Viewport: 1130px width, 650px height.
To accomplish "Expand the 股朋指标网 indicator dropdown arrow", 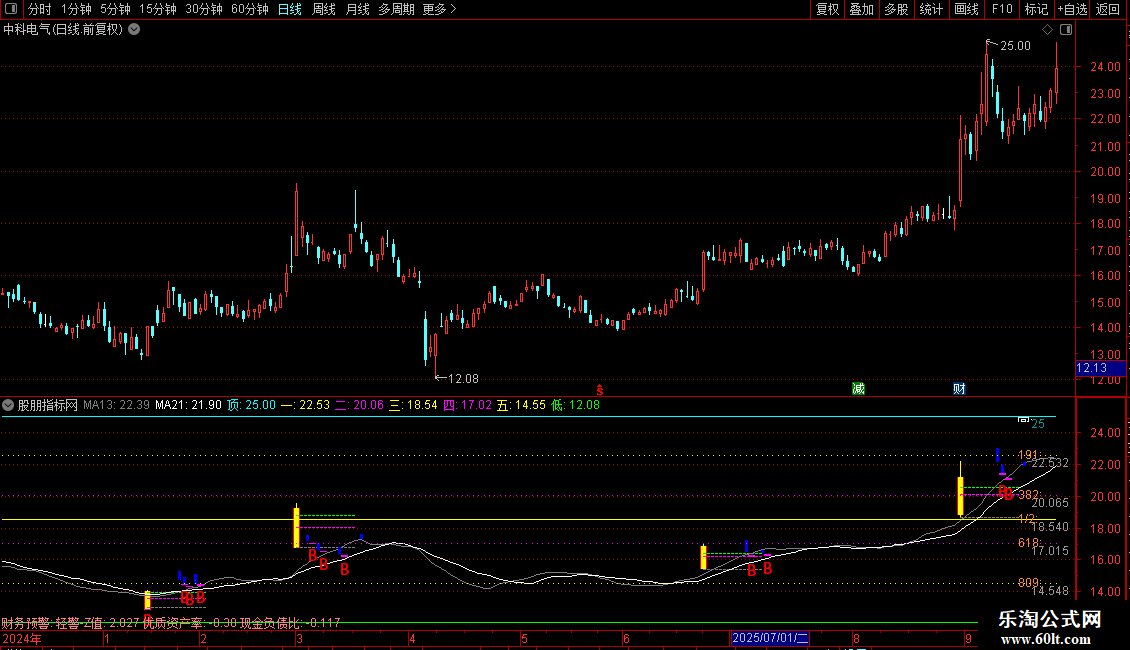I will pyautogui.click(x=9, y=406).
